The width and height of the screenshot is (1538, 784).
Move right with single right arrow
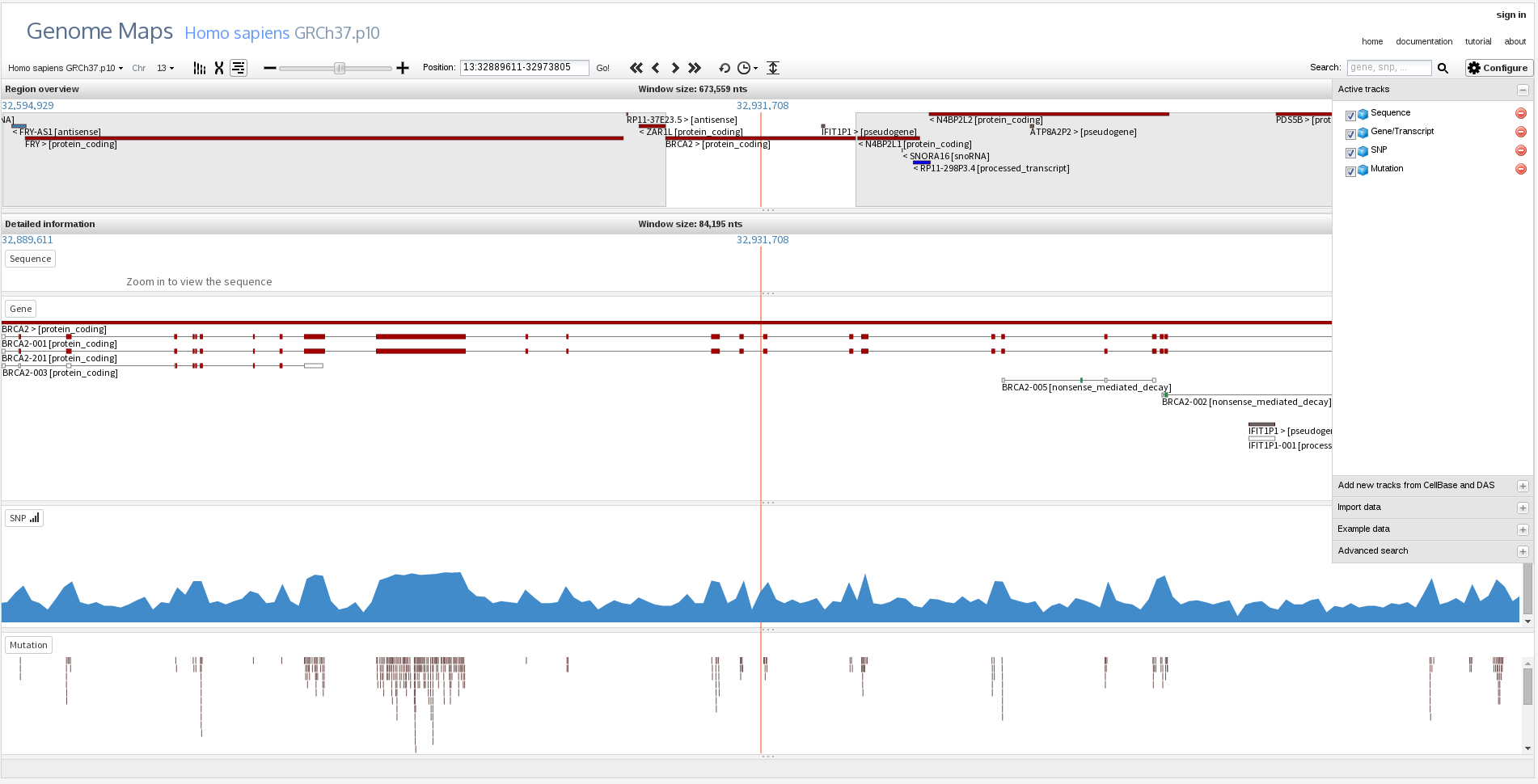[675, 68]
